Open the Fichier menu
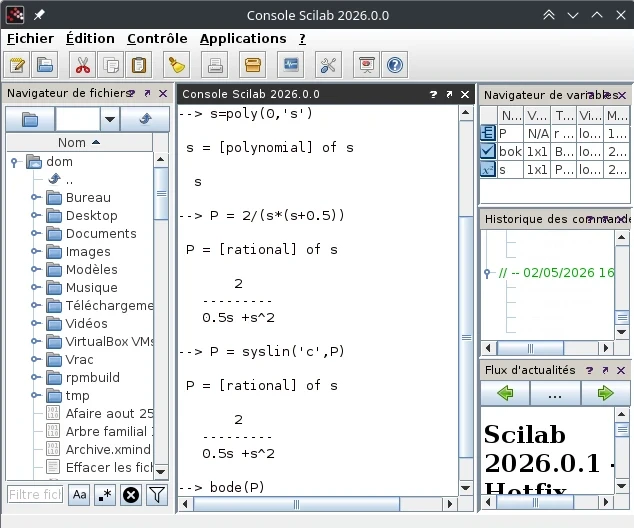Image resolution: width=634 pixels, height=528 pixels. pyautogui.click(x=30, y=39)
